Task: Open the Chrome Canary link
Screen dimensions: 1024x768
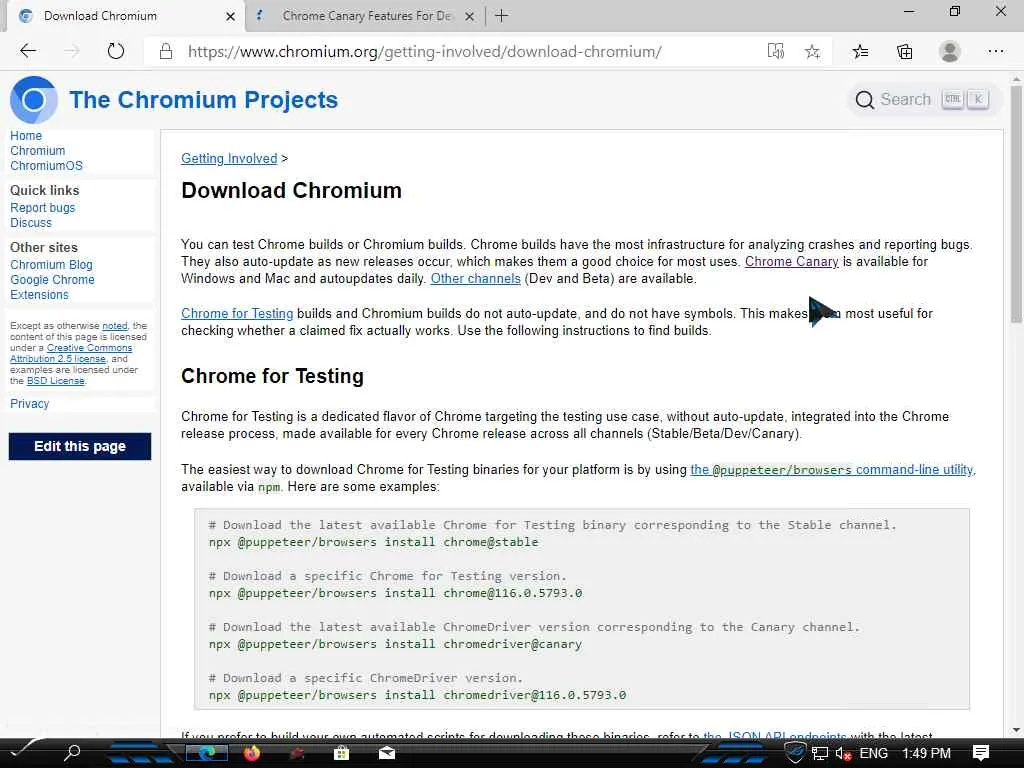Action: pos(792,261)
